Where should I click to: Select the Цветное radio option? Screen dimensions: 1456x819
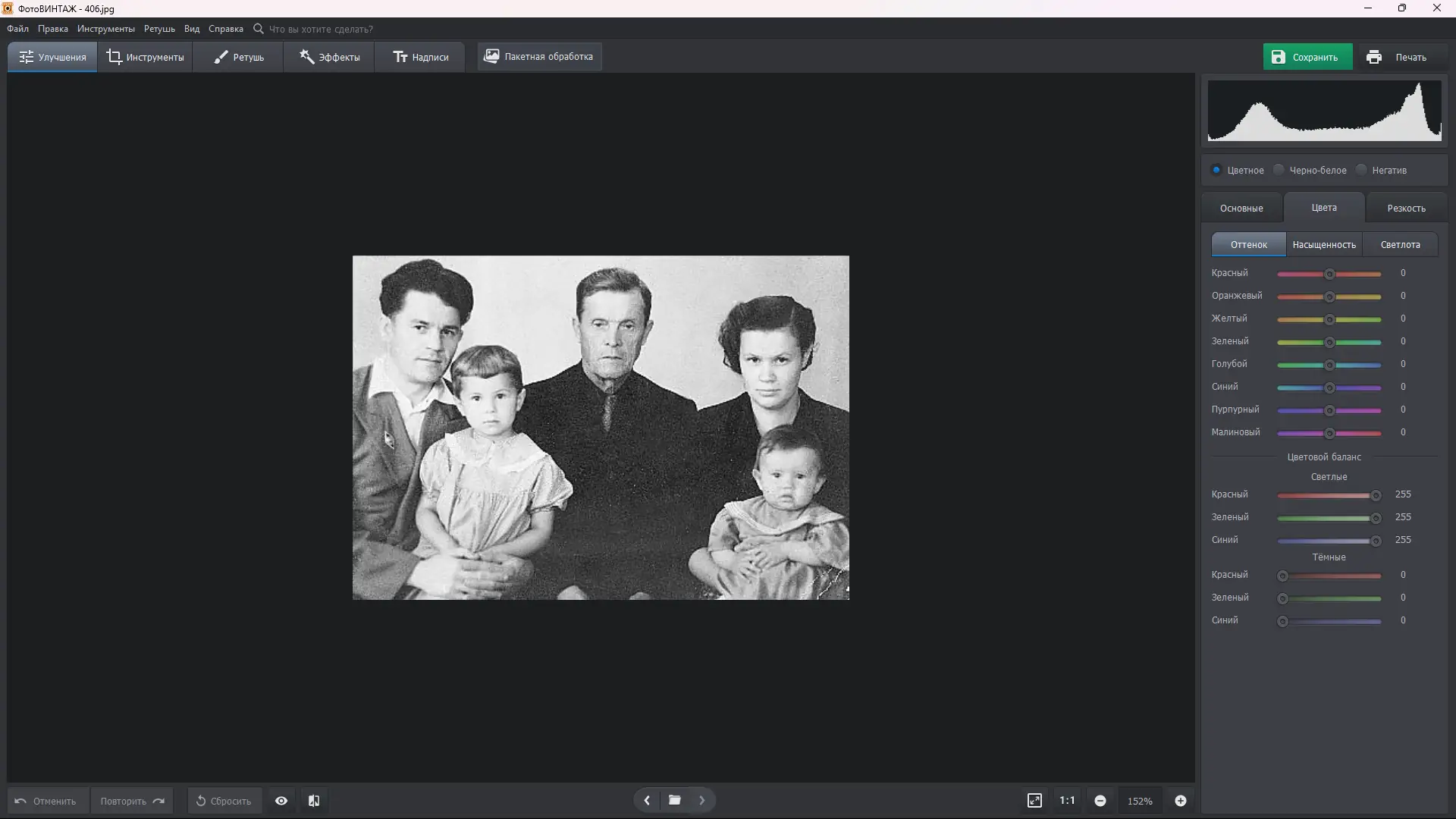pyautogui.click(x=1216, y=170)
